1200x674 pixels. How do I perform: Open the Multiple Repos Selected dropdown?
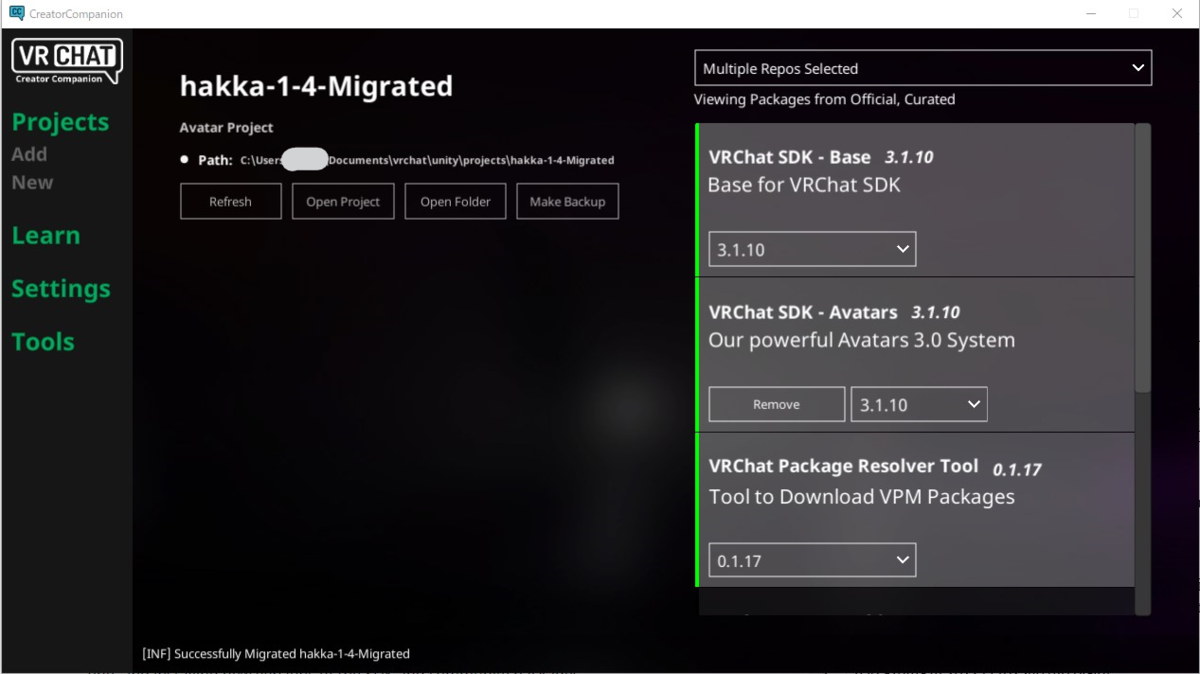click(x=922, y=67)
